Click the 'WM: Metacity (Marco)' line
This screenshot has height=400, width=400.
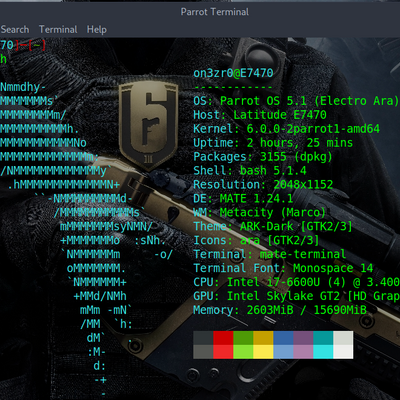click(x=260, y=213)
